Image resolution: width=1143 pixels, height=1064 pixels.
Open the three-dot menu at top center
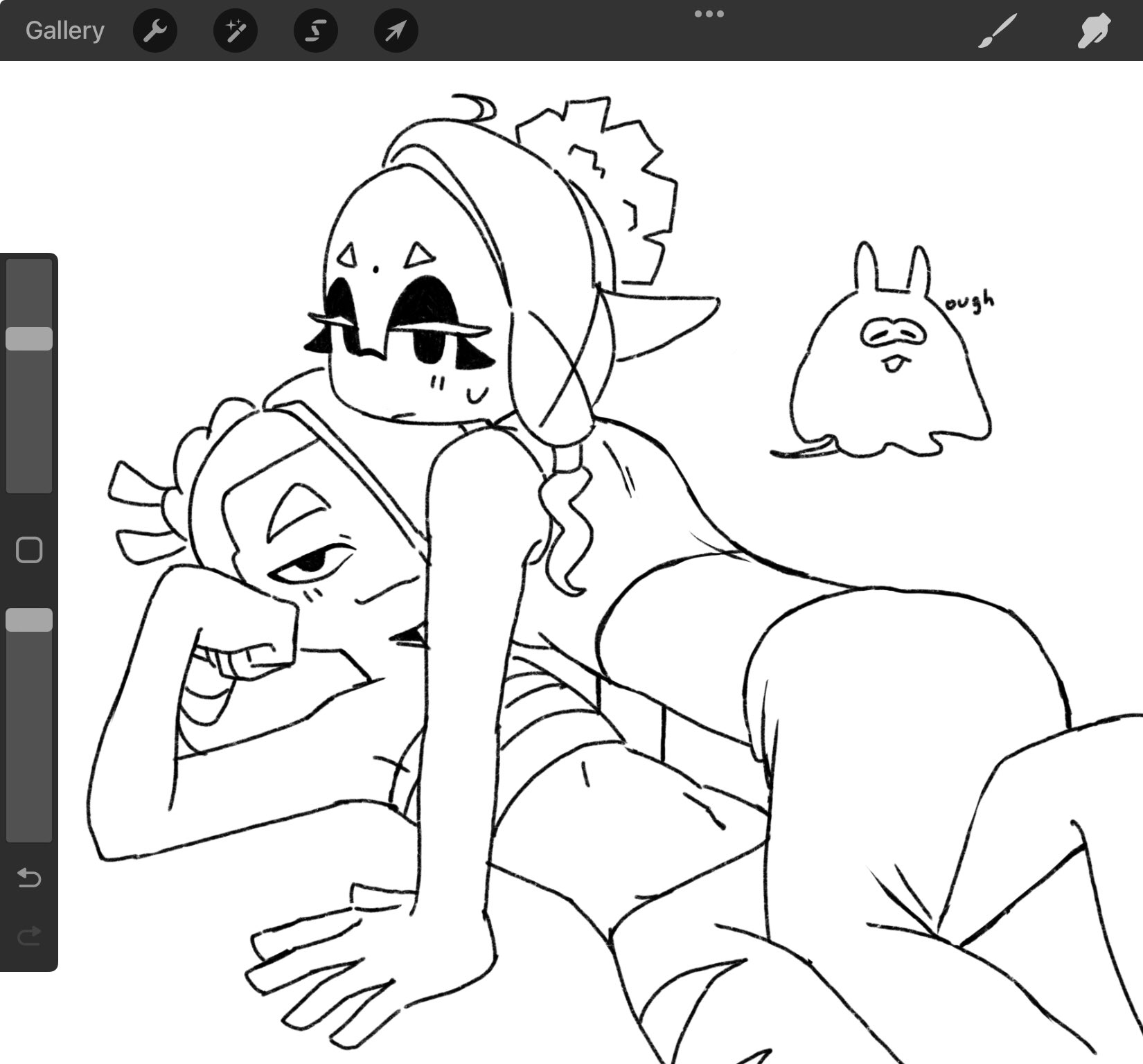[709, 14]
